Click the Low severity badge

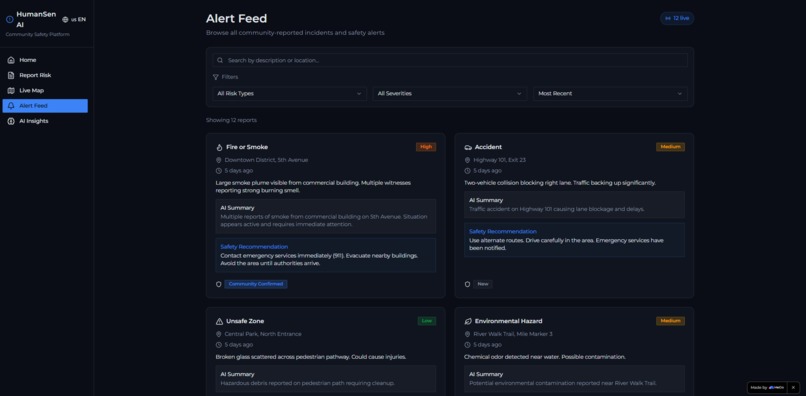pyautogui.click(x=427, y=321)
